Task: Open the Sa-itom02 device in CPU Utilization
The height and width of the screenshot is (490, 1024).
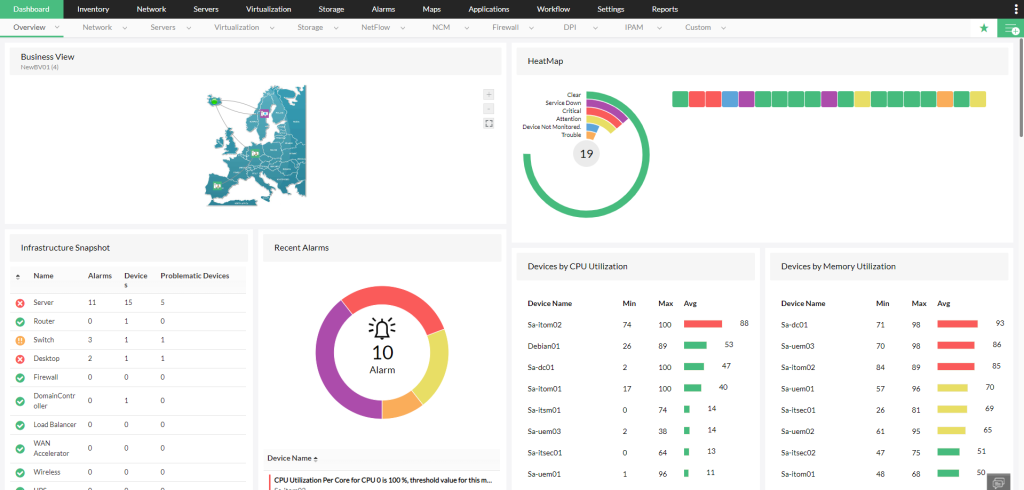Action: click(x=544, y=324)
